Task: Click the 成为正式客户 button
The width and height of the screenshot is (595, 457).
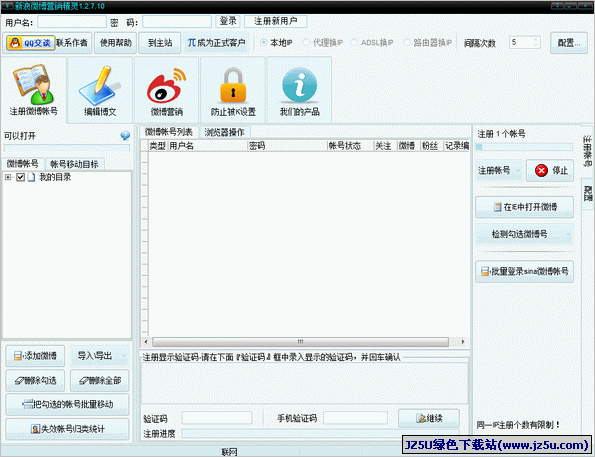Action: click(216, 43)
